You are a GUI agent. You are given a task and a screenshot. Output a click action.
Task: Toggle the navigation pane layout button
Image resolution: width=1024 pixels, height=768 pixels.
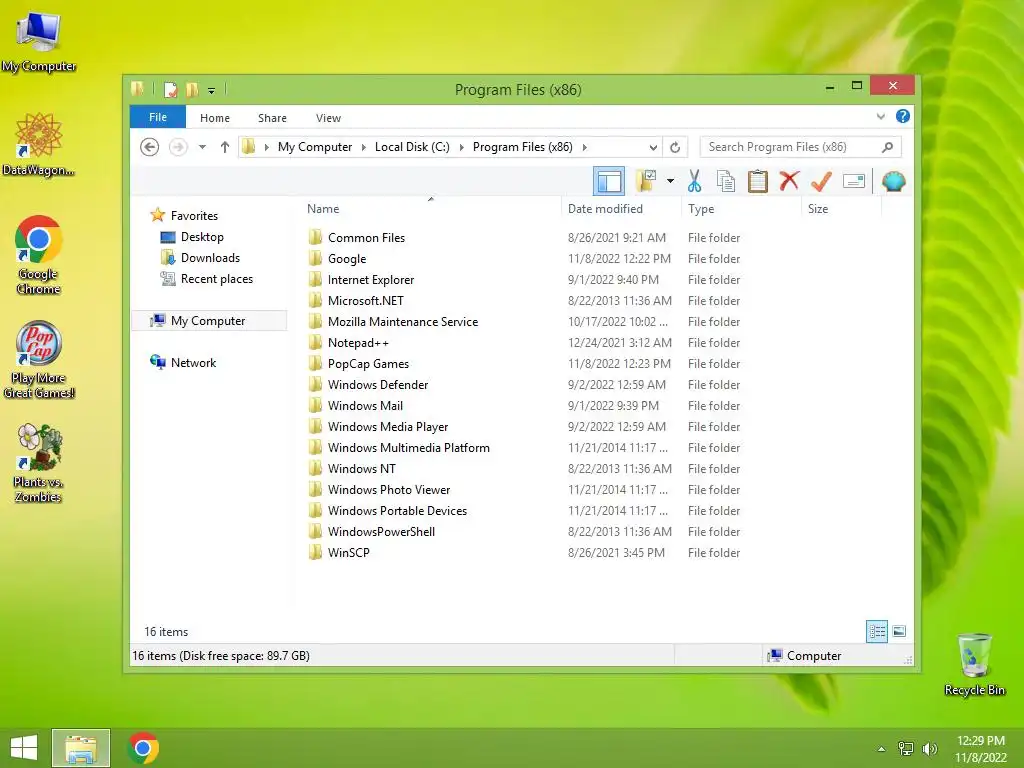pyautogui.click(x=609, y=181)
